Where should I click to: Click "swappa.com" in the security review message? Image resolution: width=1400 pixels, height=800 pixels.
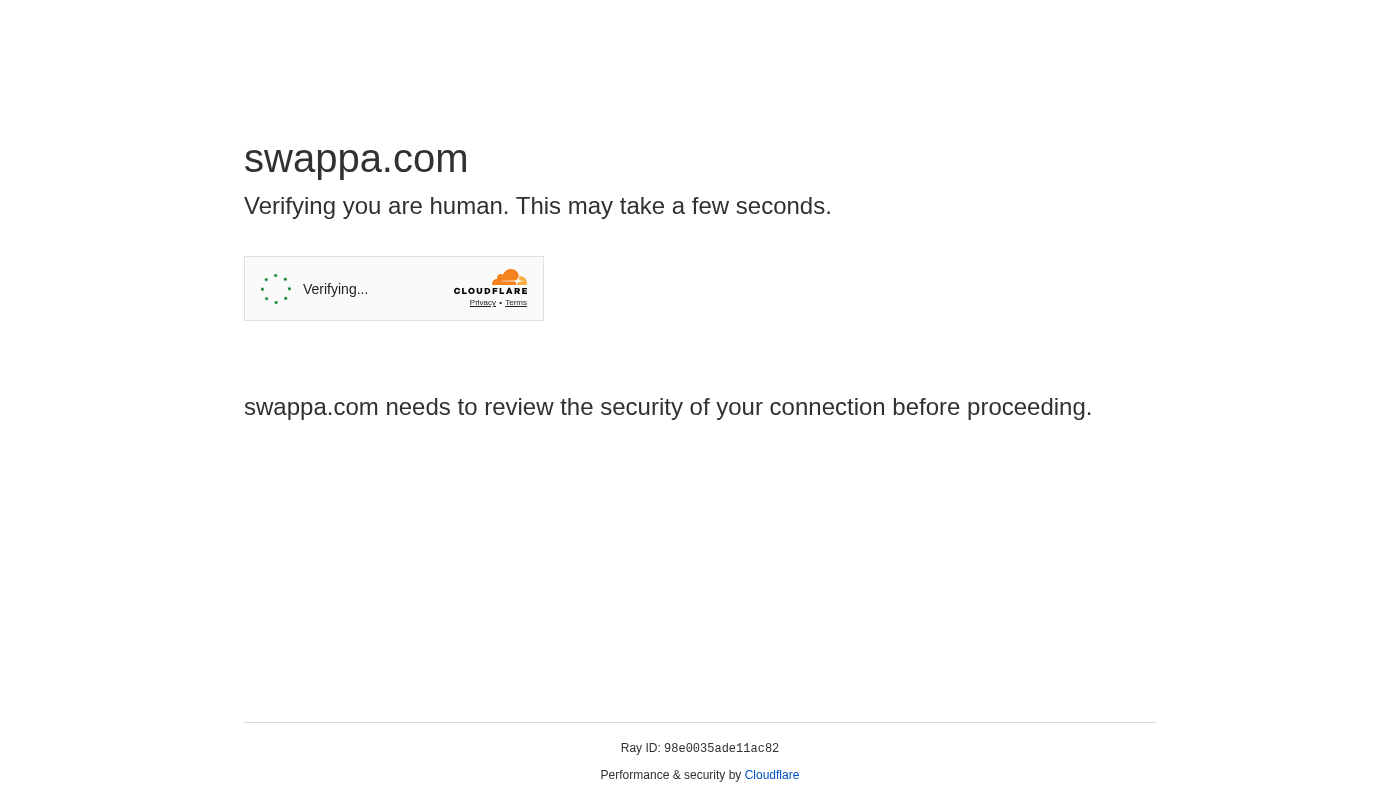(311, 407)
